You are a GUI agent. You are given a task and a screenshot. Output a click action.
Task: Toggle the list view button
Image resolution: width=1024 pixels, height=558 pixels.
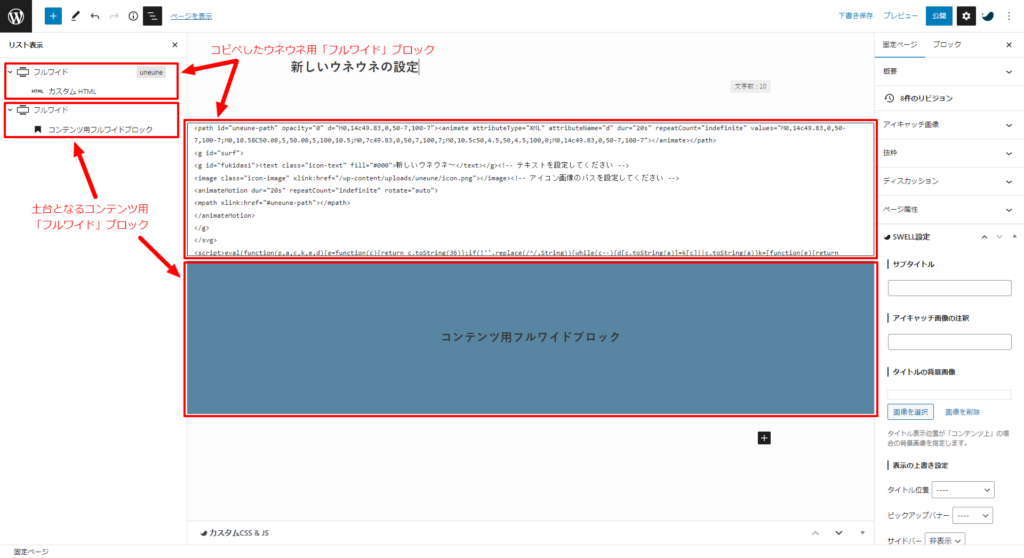pyautogui.click(x=152, y=16)
